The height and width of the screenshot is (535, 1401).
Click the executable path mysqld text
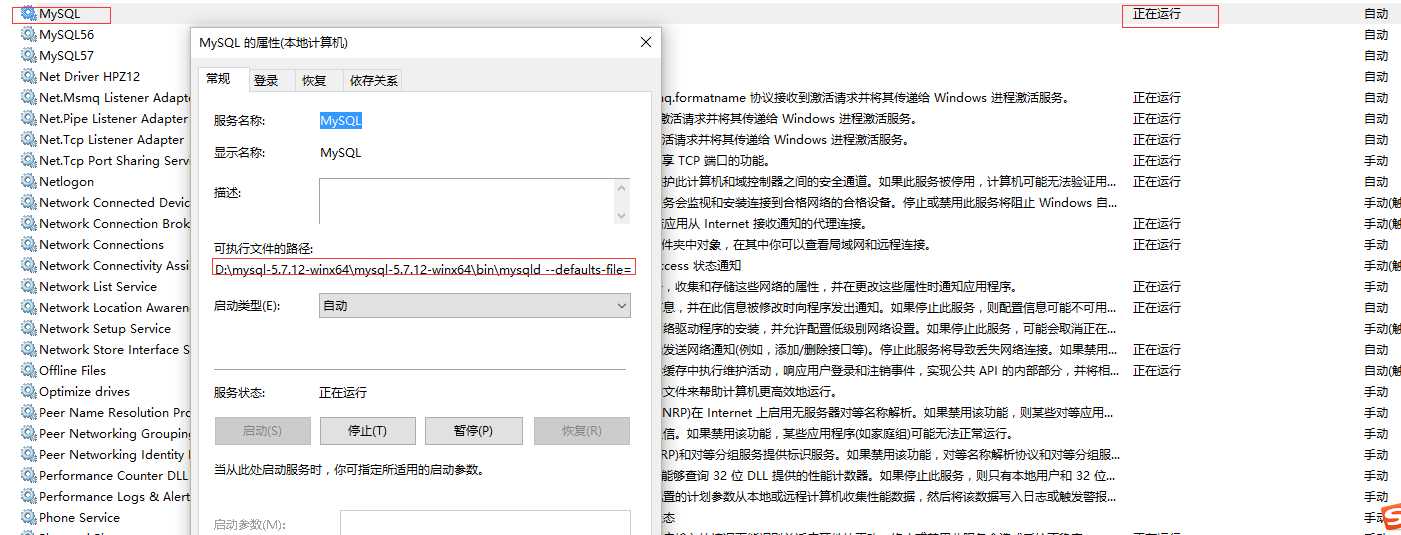[425, 269]
